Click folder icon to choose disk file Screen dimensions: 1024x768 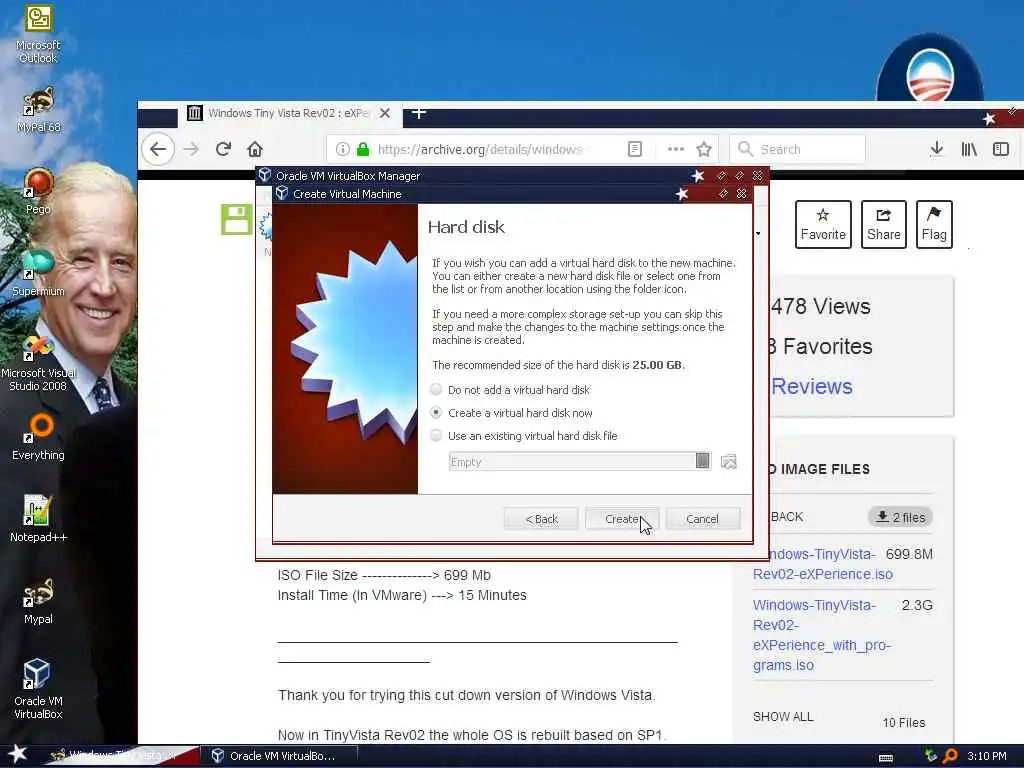click(x=729, y=462)
